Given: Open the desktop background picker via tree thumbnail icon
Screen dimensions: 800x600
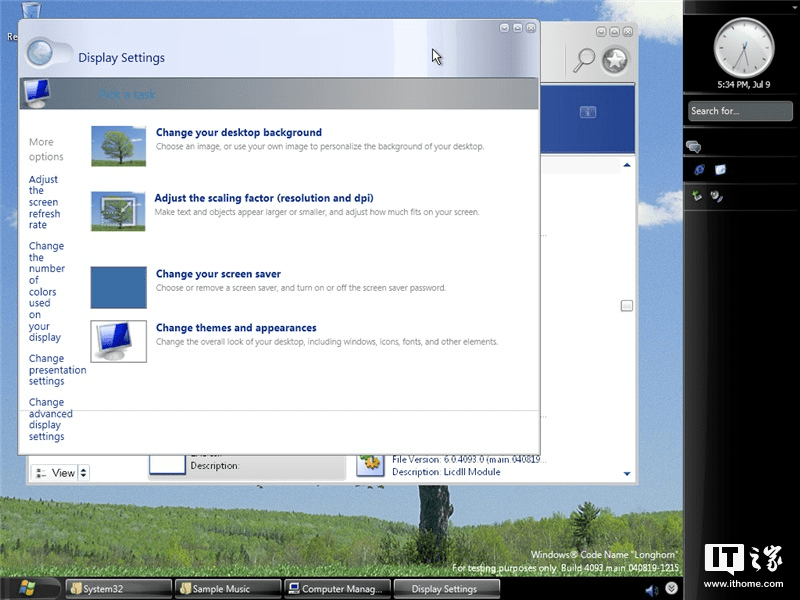Looking at the screenshot, I should pyautogui.click(x=118, y=146).
